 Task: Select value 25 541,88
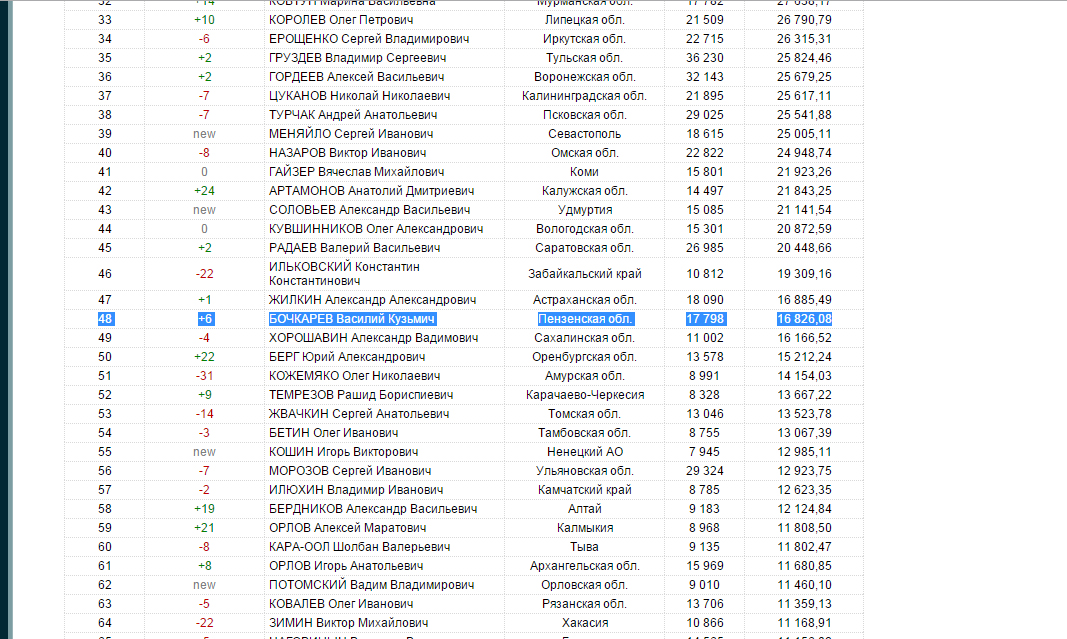click(804, 115)
